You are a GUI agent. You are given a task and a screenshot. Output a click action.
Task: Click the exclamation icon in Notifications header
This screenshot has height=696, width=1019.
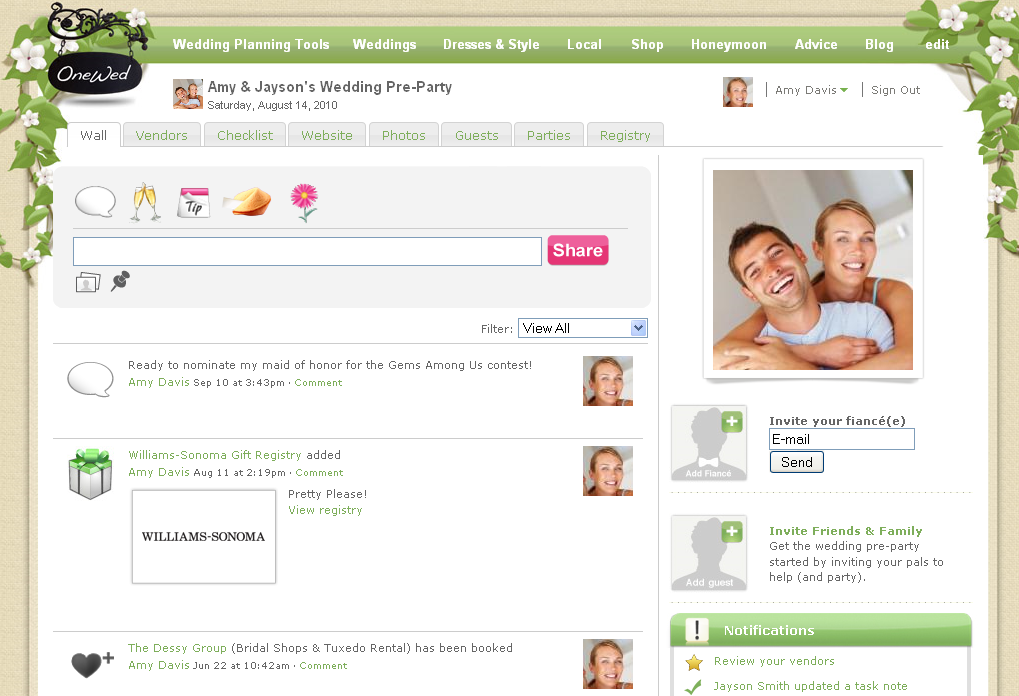pos(697,630)
